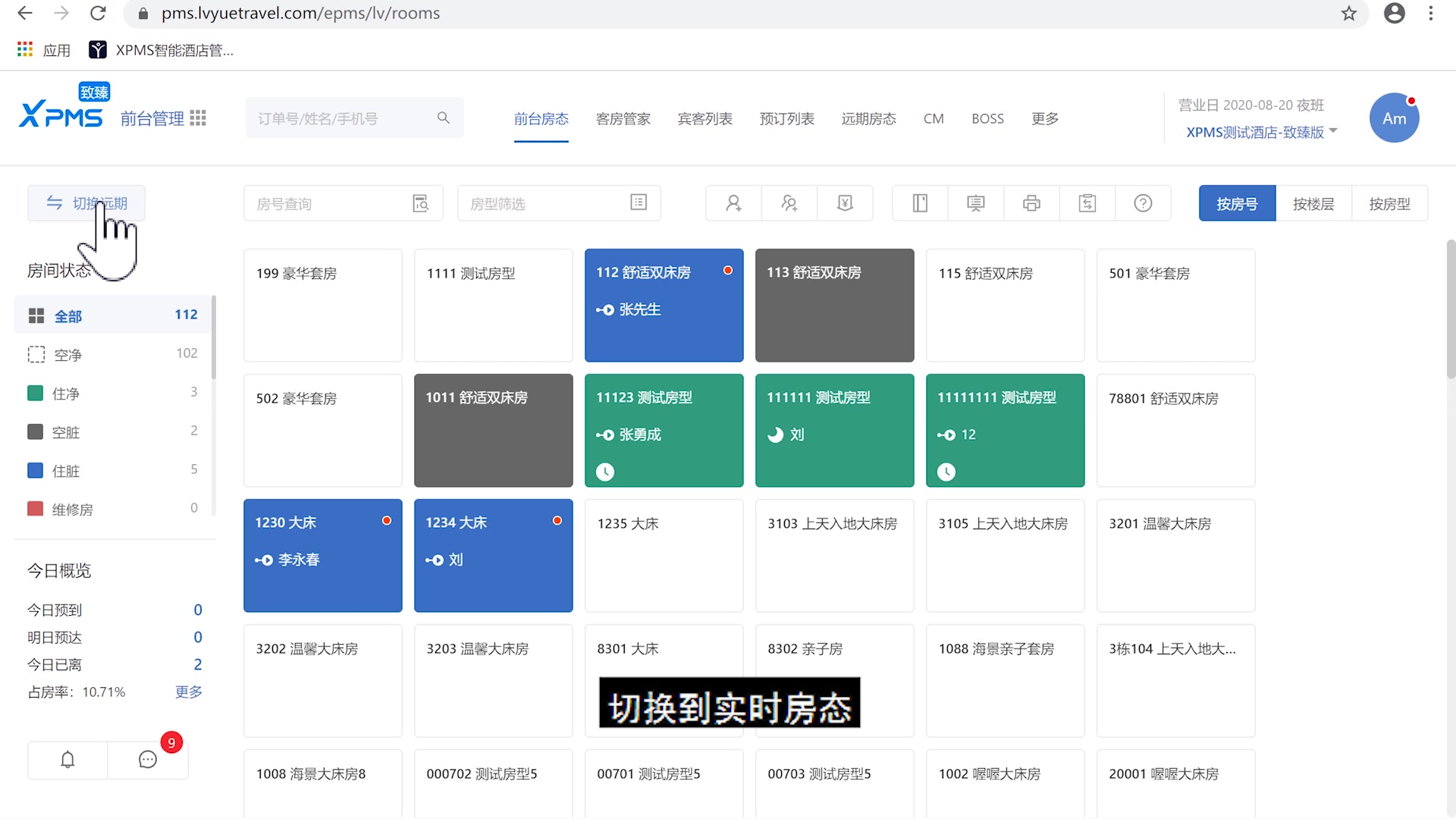Go back in the browser
The width and height of the screenshot is (1456, 819).
point(25,14)
